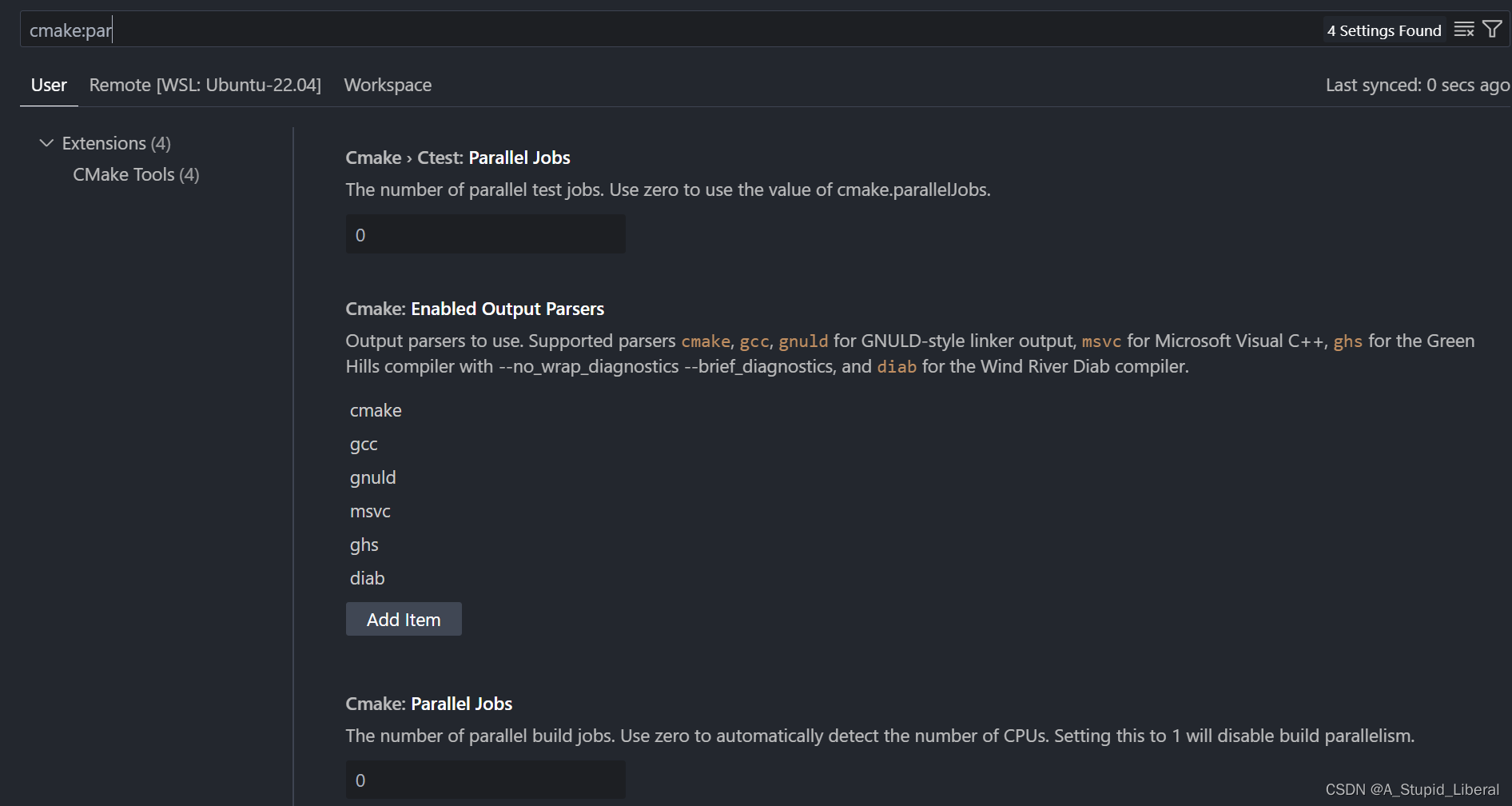The height and width of the screenshot is (806, 1512).
Task: Select the diab parser list item
Action: pyautogui.click(x=367, y=578)
